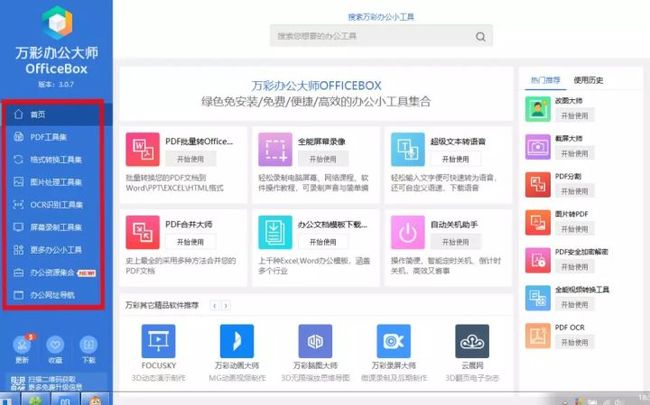Screen dimensions: 650x405
Task: Click the OfficeBox cube logo
Action: click(x=57, y=22)
